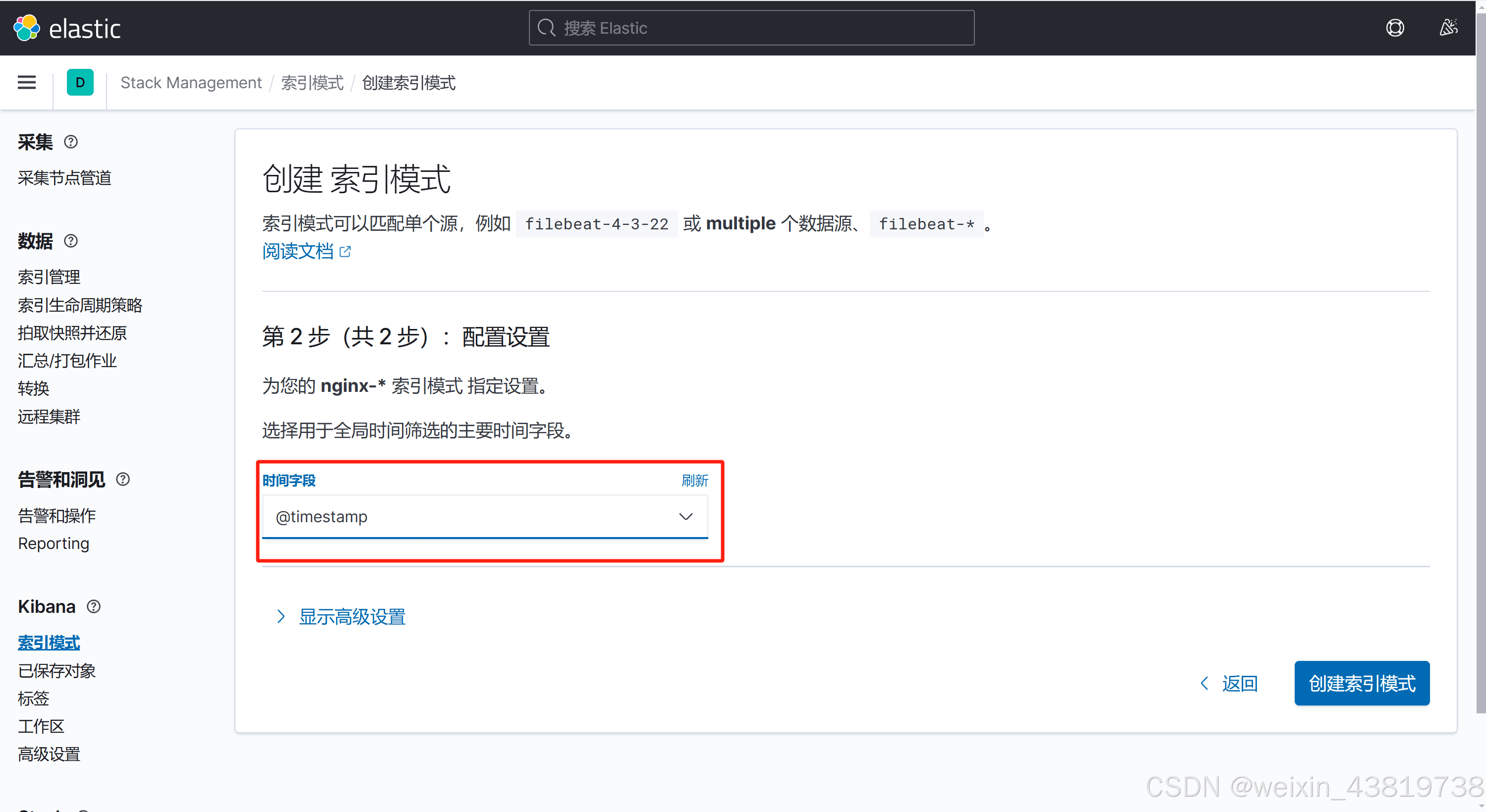Click help icon next to Kibana
The height and width of the screenshot is (812, 1486).
click(x=94, y=607)
